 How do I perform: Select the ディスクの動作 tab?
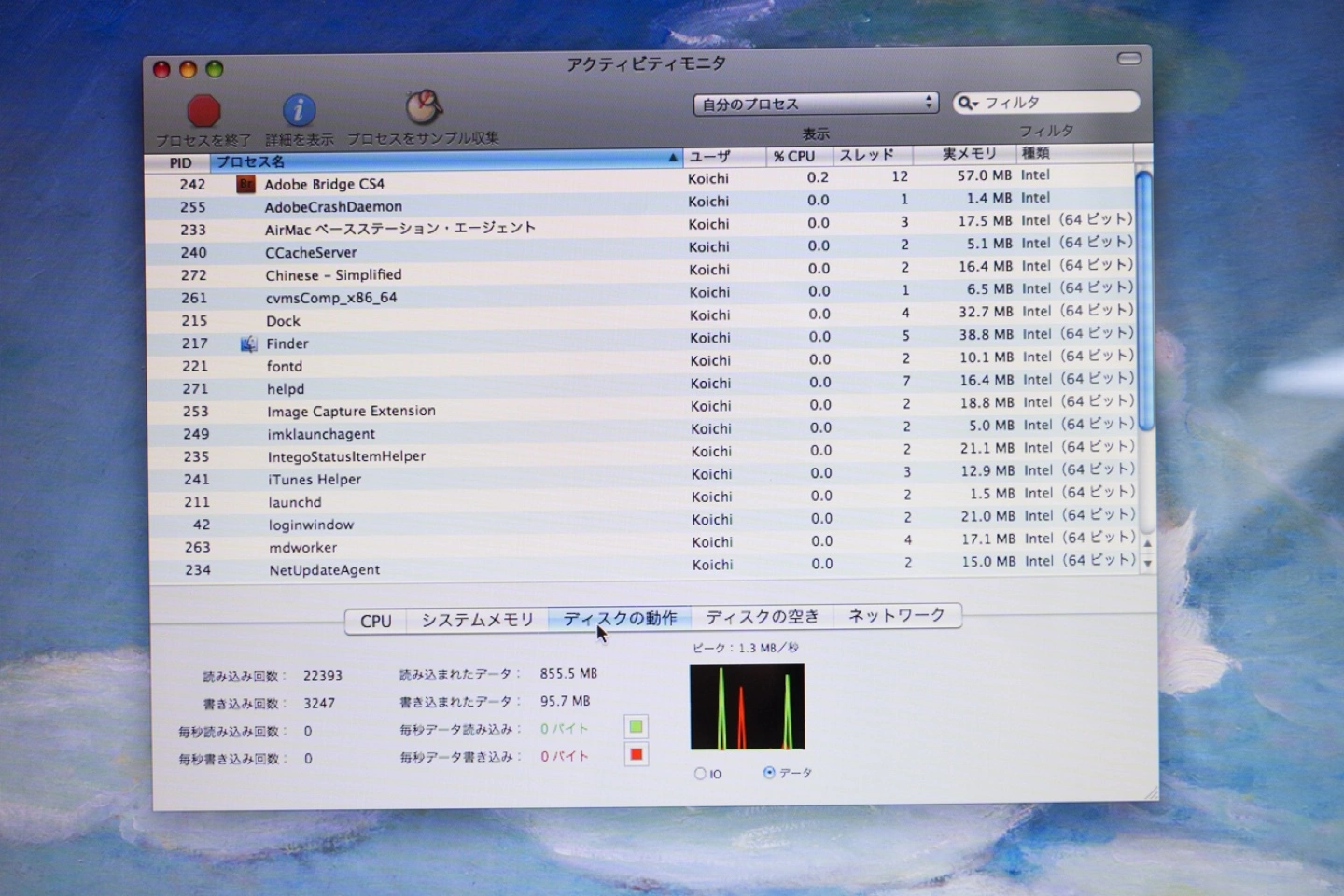tap(620, 618)
